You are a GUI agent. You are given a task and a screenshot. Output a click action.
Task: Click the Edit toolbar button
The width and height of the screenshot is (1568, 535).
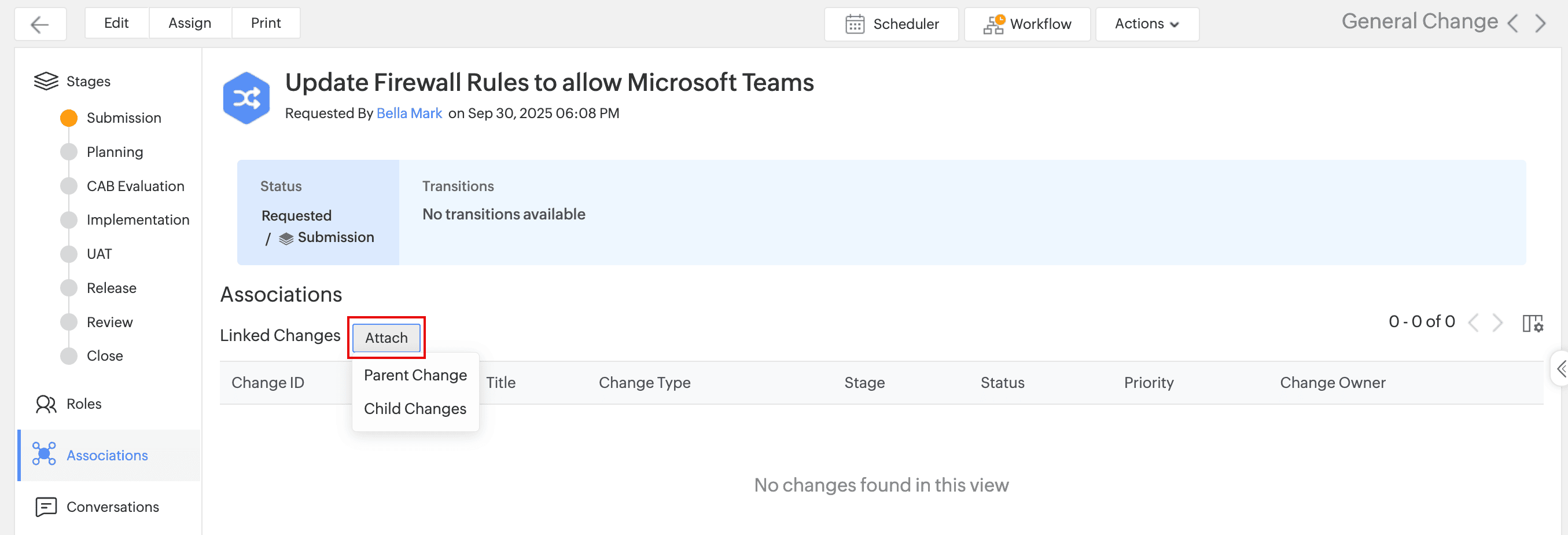pos(116,23)
